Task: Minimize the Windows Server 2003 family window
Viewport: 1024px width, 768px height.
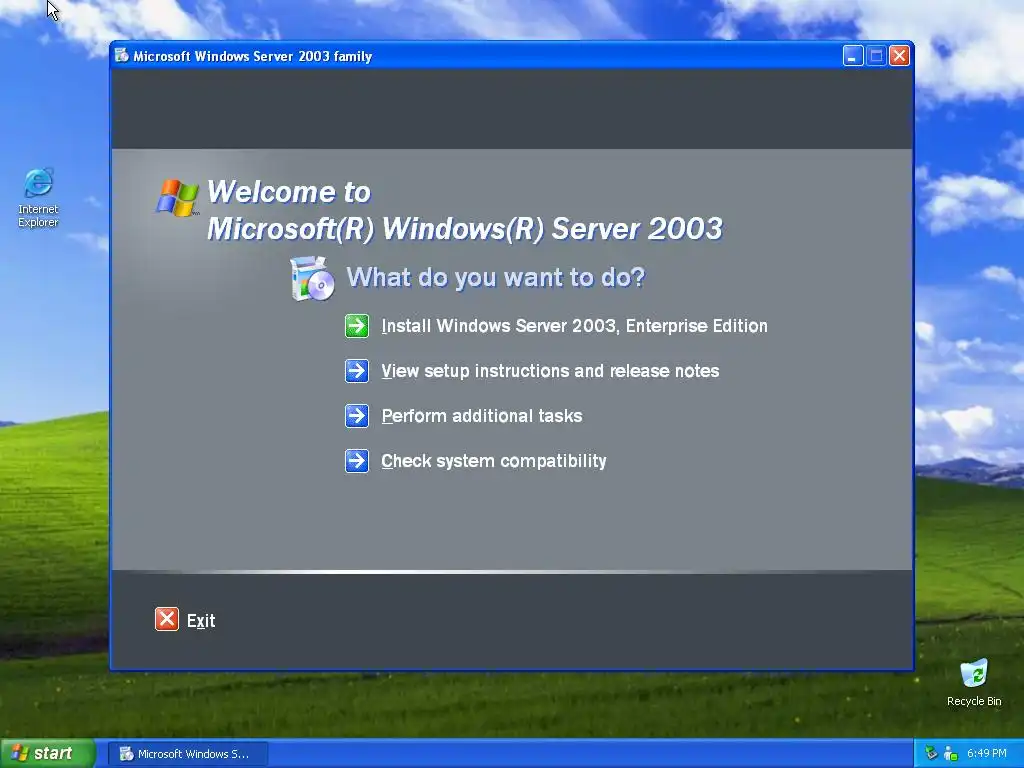Action: point(852,56)
